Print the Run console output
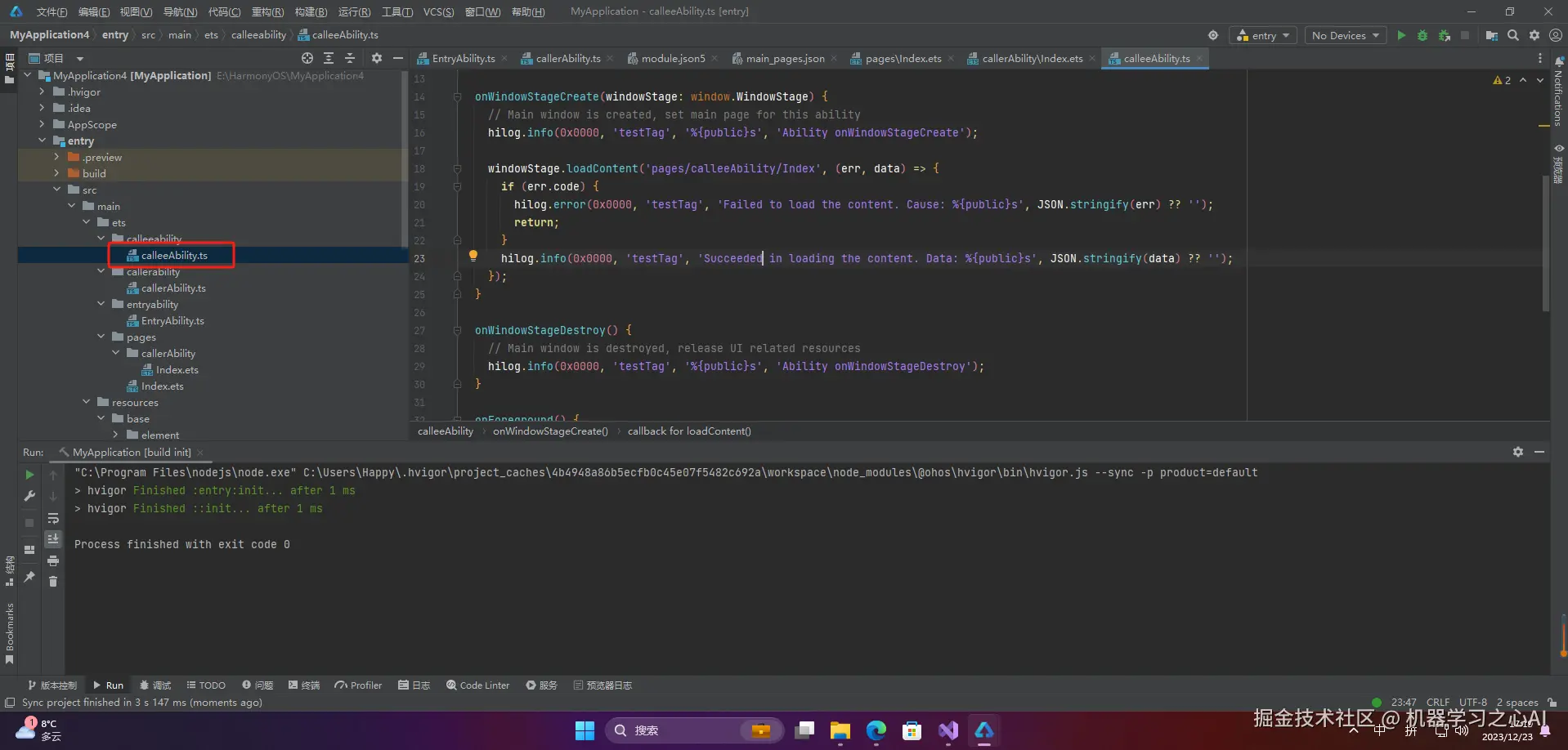The image size is (1568, 750). tap(53, 560)
